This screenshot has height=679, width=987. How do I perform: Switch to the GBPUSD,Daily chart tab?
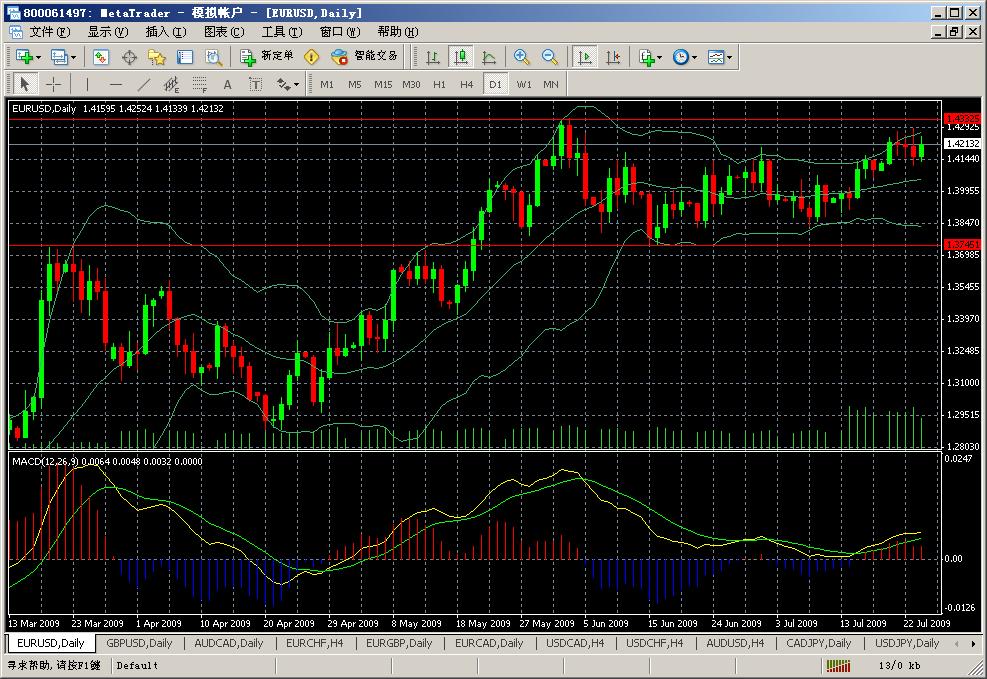pyautogui.click(x=139, y=643)
